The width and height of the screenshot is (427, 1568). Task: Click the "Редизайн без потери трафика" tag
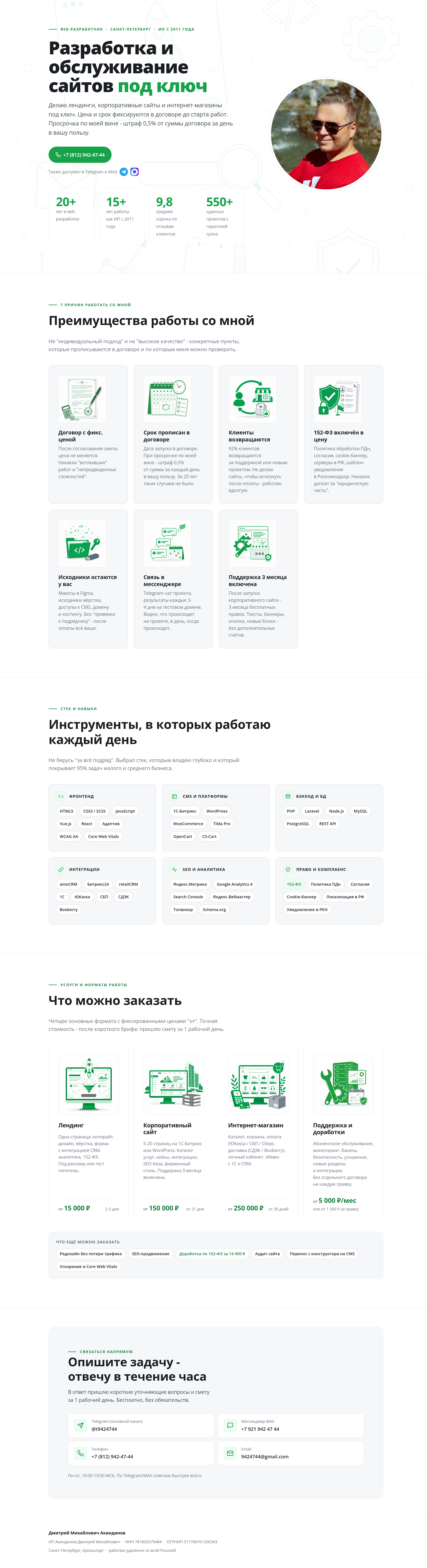[x=91, y=1254]
